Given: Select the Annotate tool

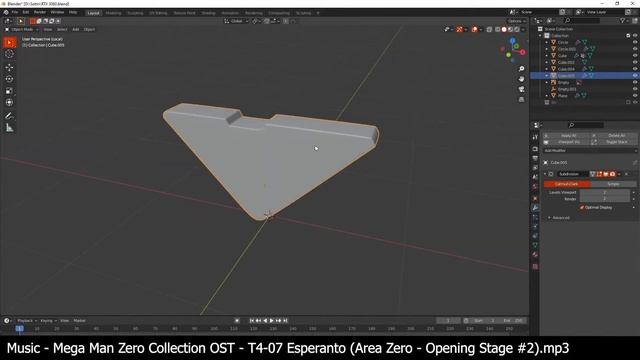Looking at the screenshot, I should (x=9, y=116).
